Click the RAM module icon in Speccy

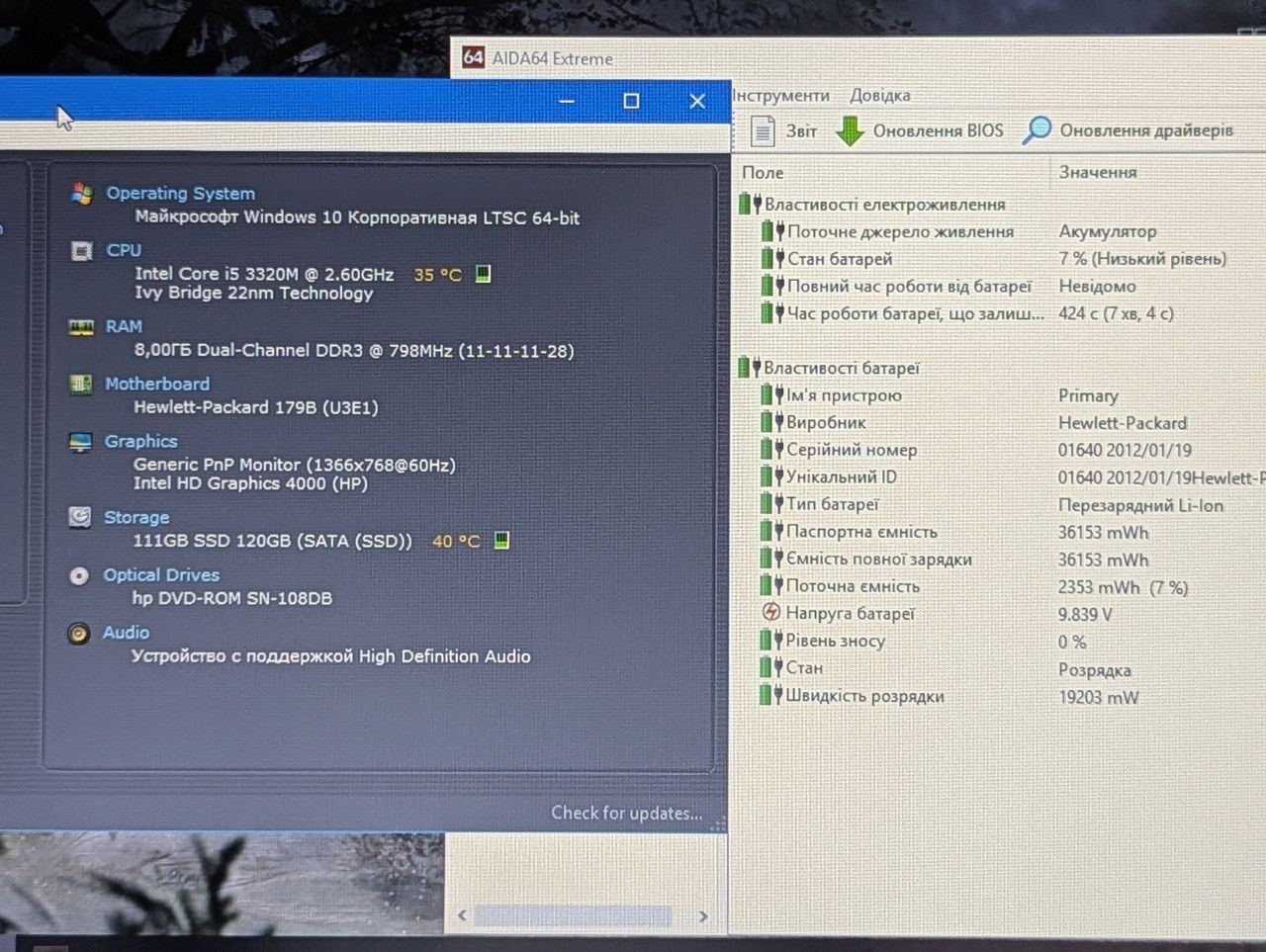81,327
